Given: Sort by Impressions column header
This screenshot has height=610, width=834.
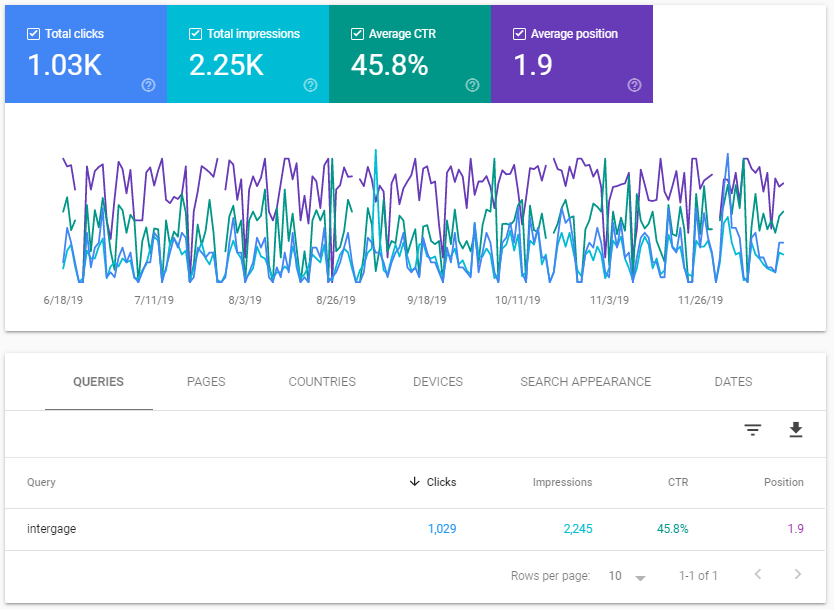Looking at the screenshot, I should [x=562, y=482].
